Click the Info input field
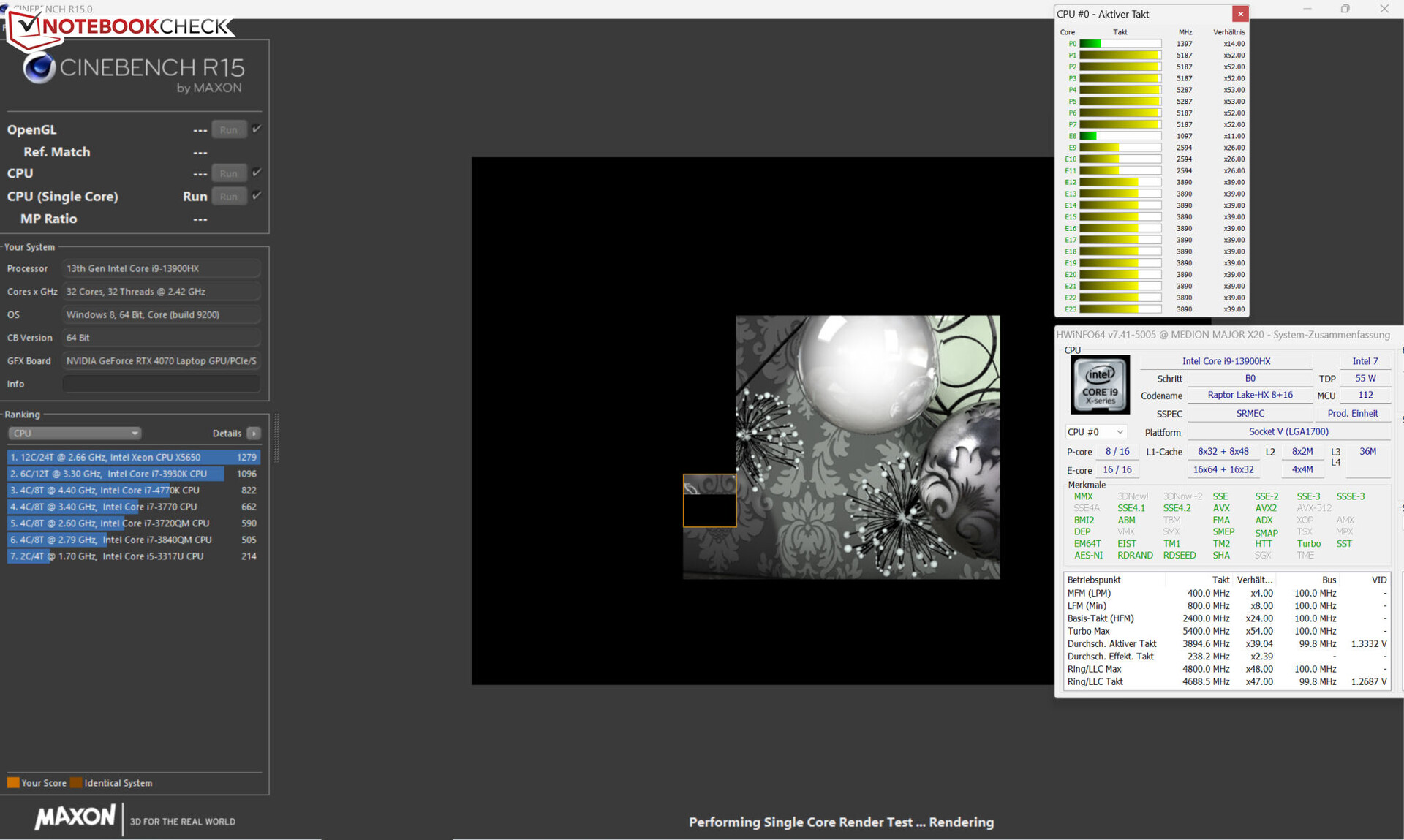This screenshot has height=840, width=1404. coord(161,384)
